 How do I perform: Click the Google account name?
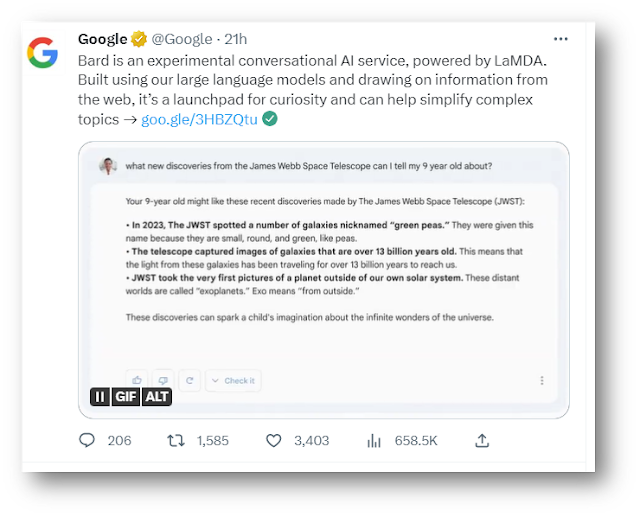[102, 39]
